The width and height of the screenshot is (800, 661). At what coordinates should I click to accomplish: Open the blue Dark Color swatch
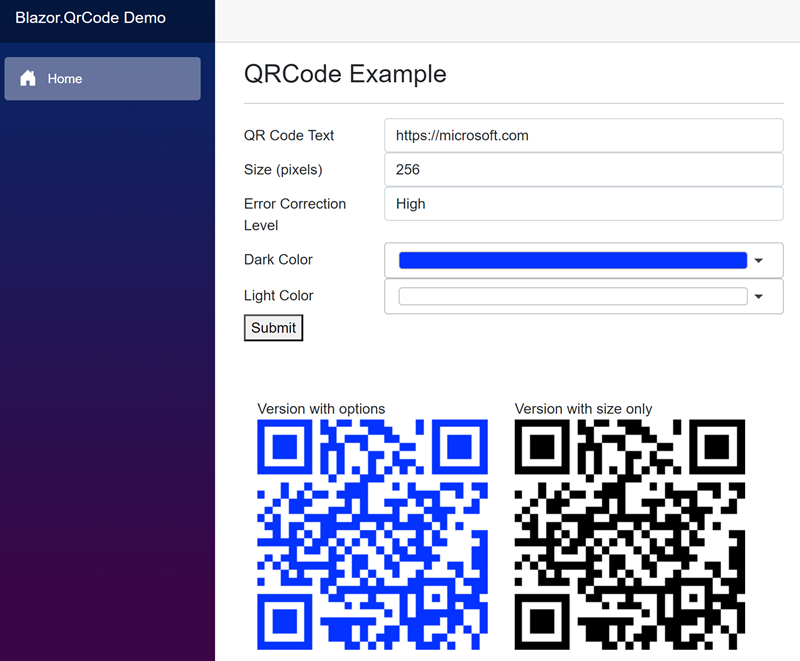pyautogui.click(x=572, y=260)
